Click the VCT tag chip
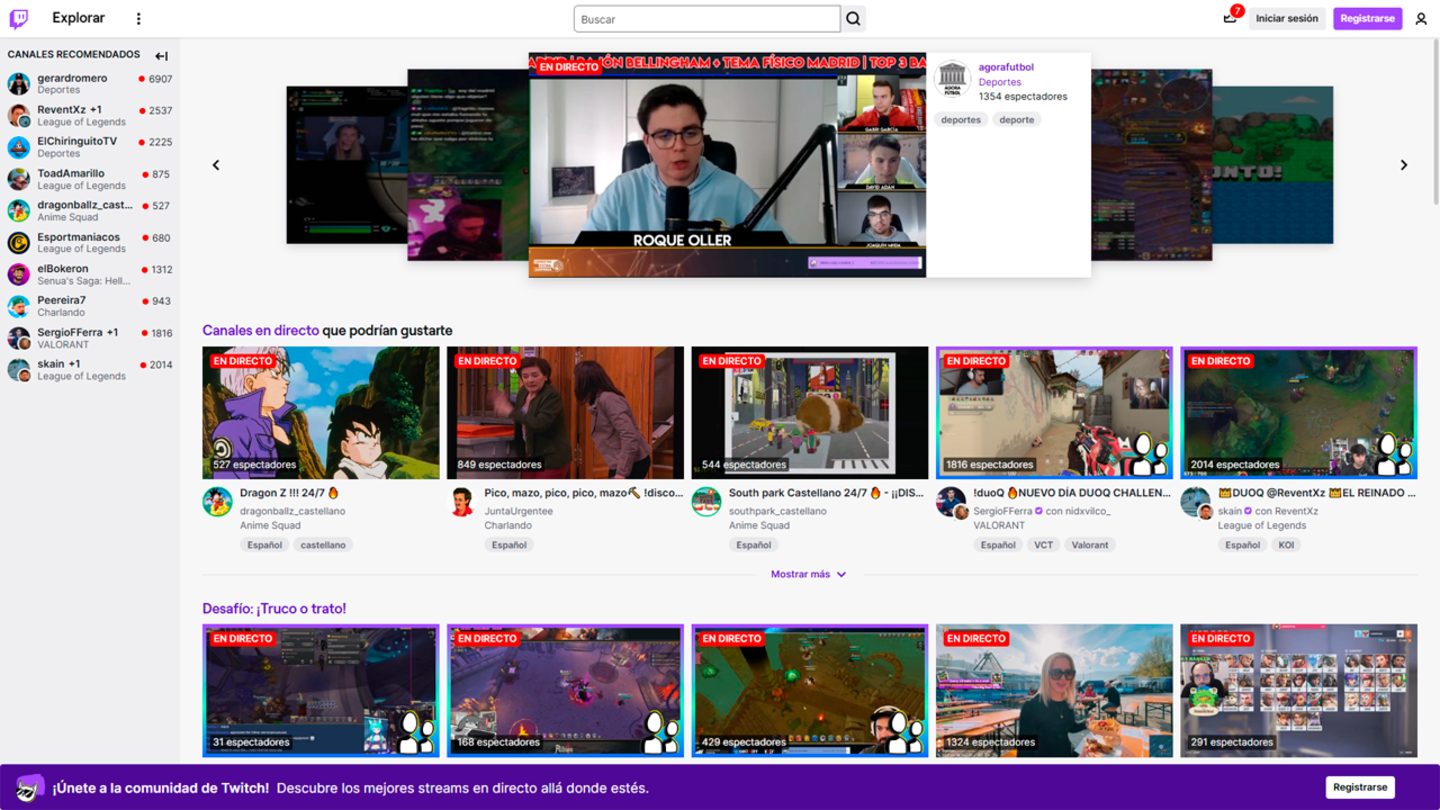This screenshot has width=1440, height=810. point(1043,545)
